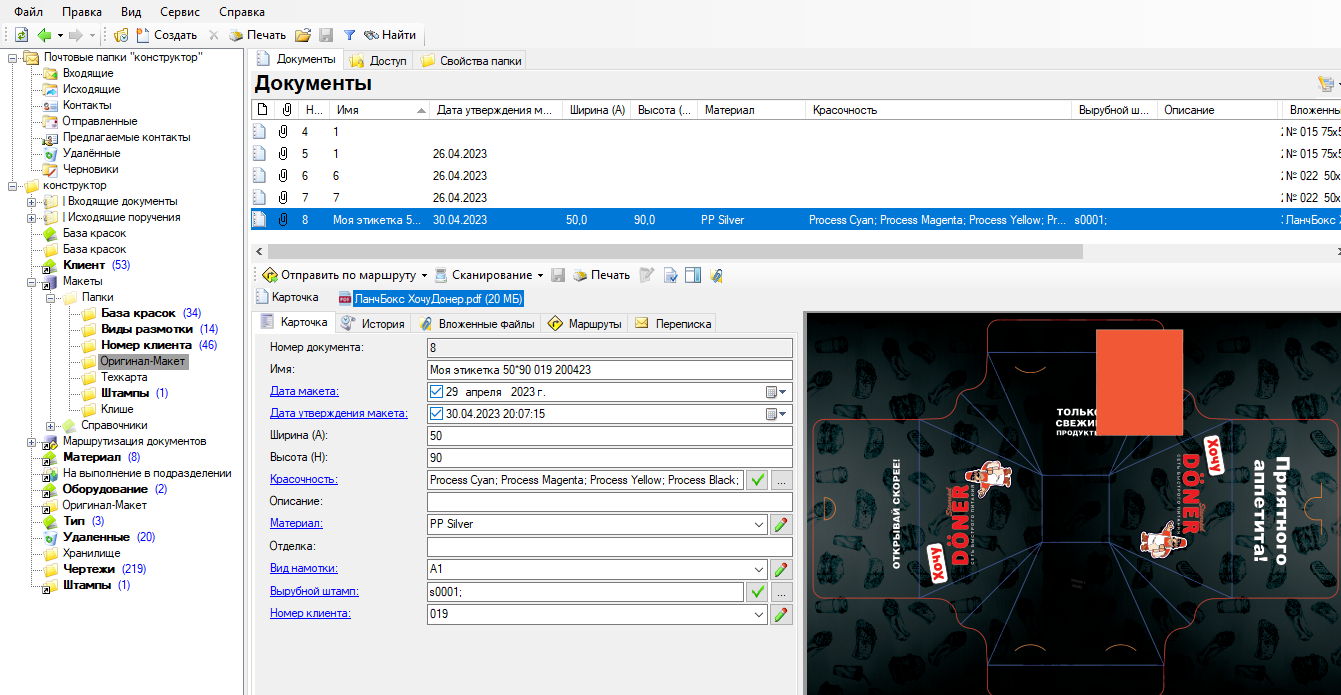The image size is (1341, 695).
Task: Sort by the document icon column header
Action: pos(262,110)
